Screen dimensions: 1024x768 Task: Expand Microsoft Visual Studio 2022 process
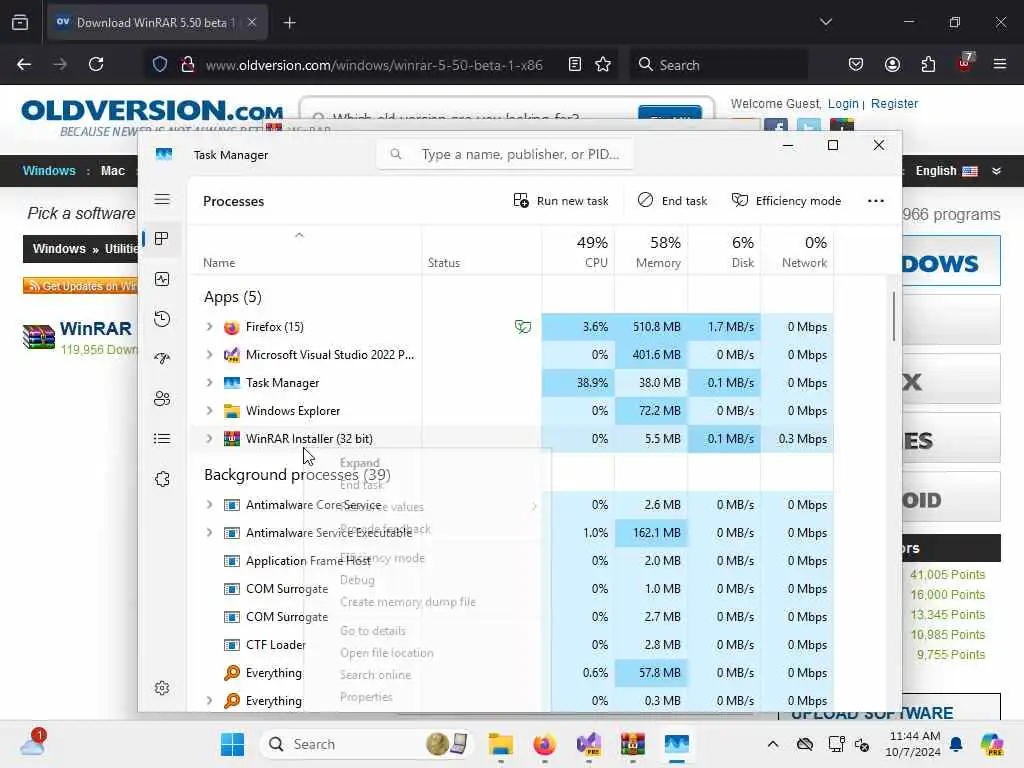[209, 355]
